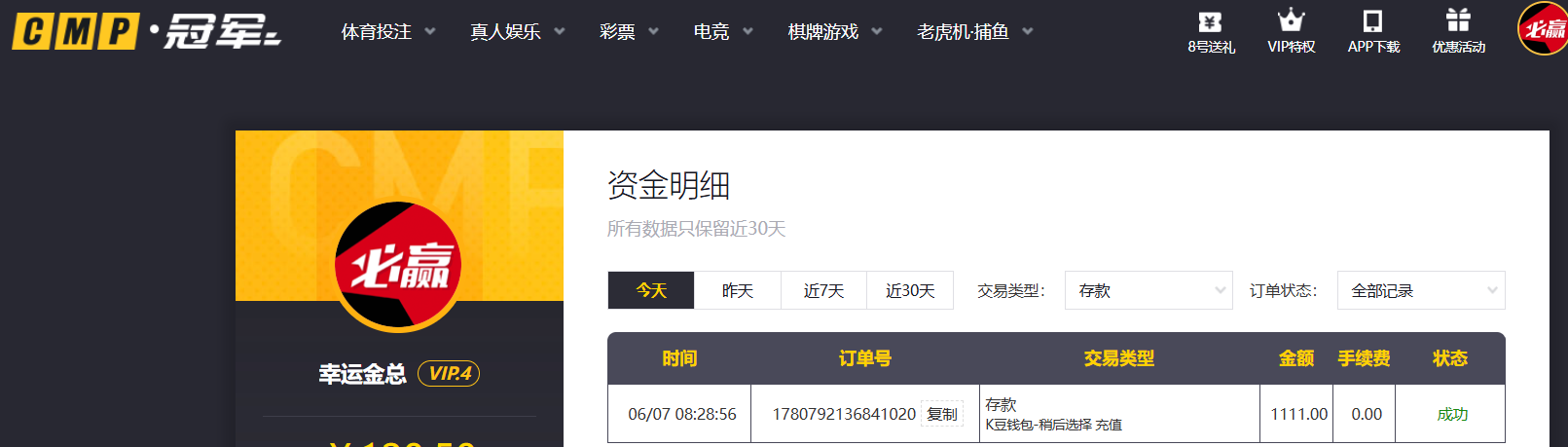Click the CMP 冠军 logo
This screenshot has height=447, width=1568.
coord(146,31)
